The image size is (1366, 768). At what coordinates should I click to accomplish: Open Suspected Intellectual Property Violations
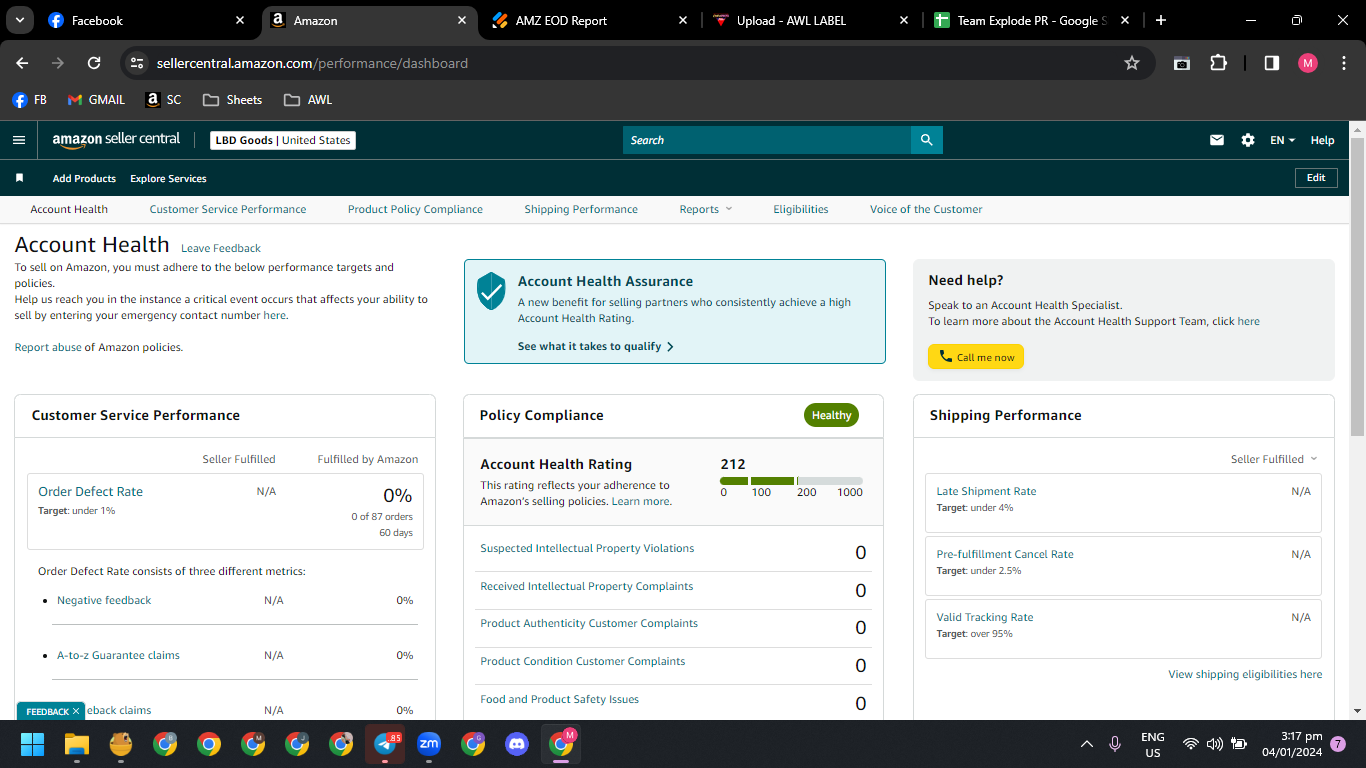[x=587, y=548]
